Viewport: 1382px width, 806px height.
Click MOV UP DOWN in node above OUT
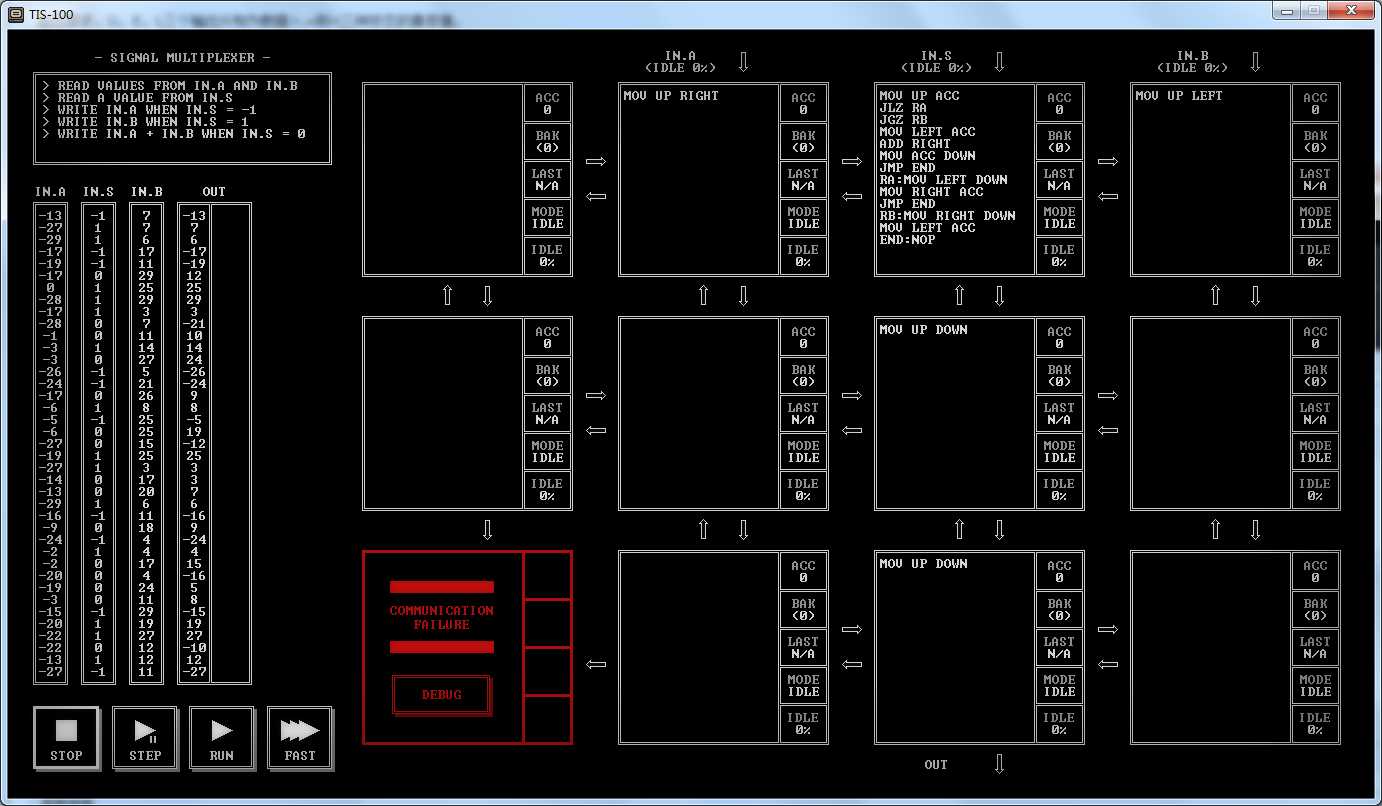[x=923, y=564]
